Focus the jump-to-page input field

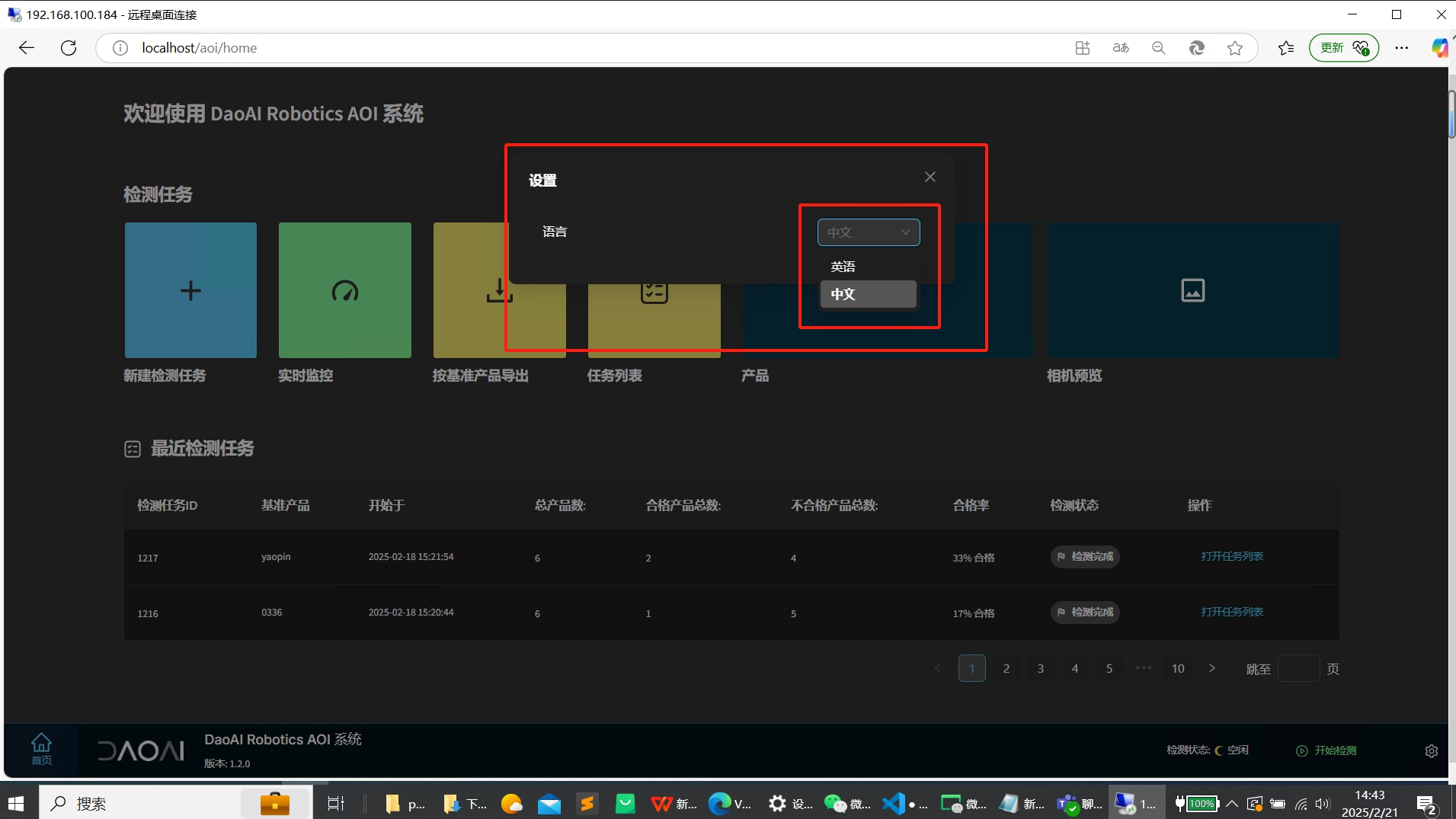point(1298,668)
